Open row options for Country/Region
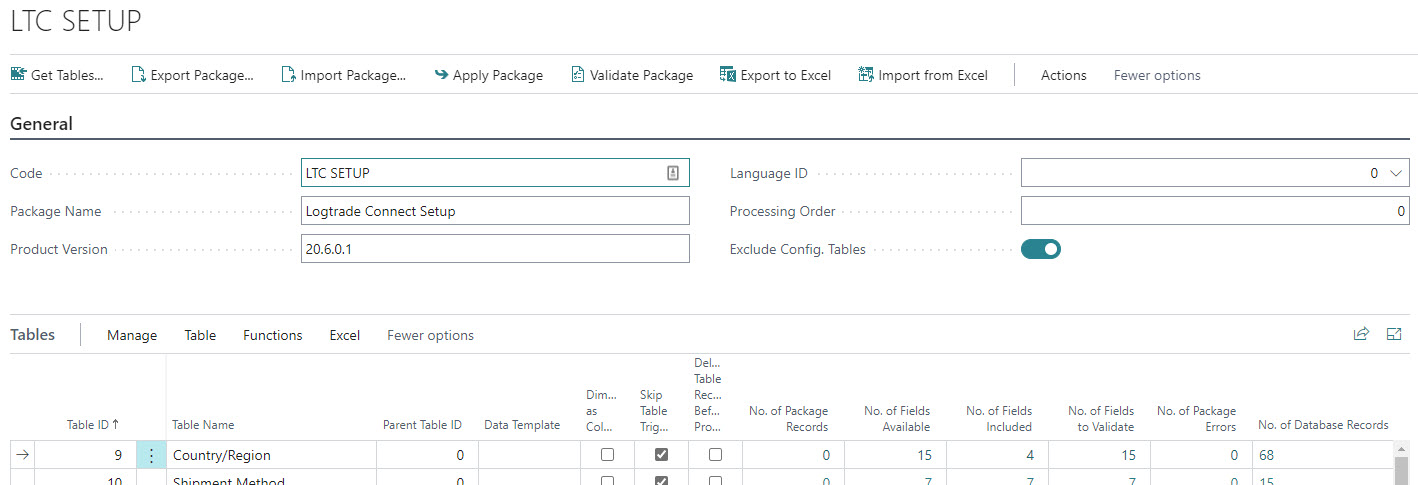The height and width of the screenshot is (485, 1418). coord(151,456)
